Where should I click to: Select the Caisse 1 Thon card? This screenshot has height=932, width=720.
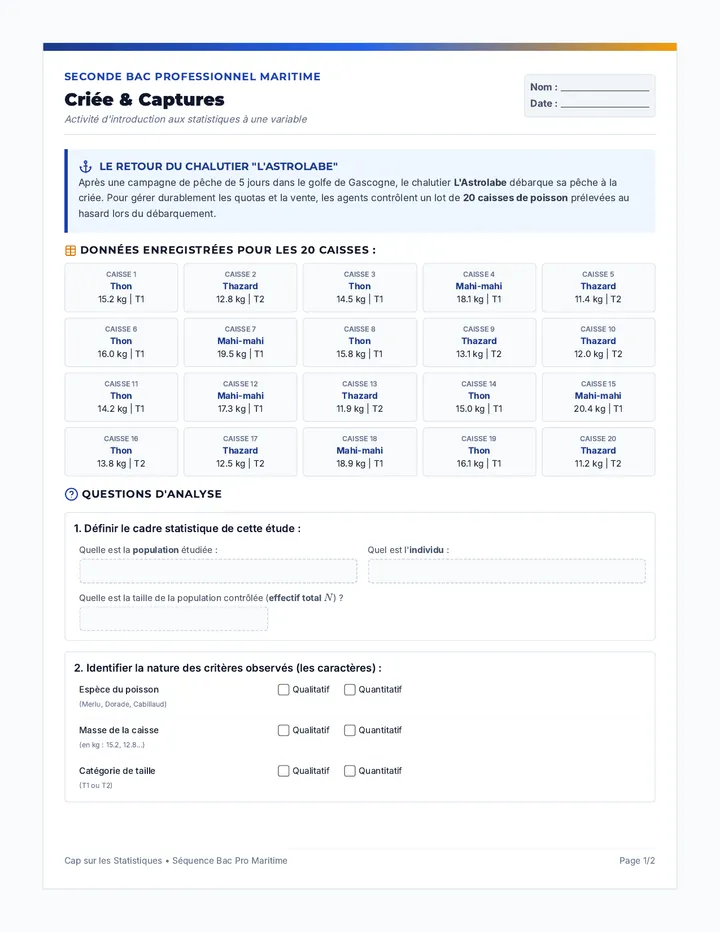pyautogui.click(x=121, y=288)
